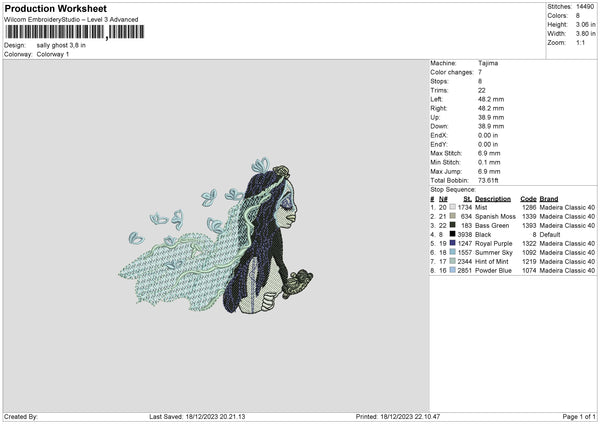600x424 pixels.
Task: Click the barcode at the top
Action: click(x=75, y=32)
